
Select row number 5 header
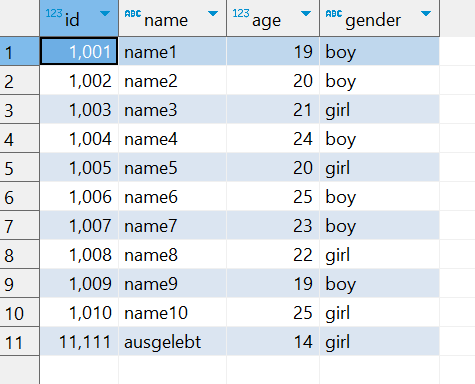click(19, 168)
